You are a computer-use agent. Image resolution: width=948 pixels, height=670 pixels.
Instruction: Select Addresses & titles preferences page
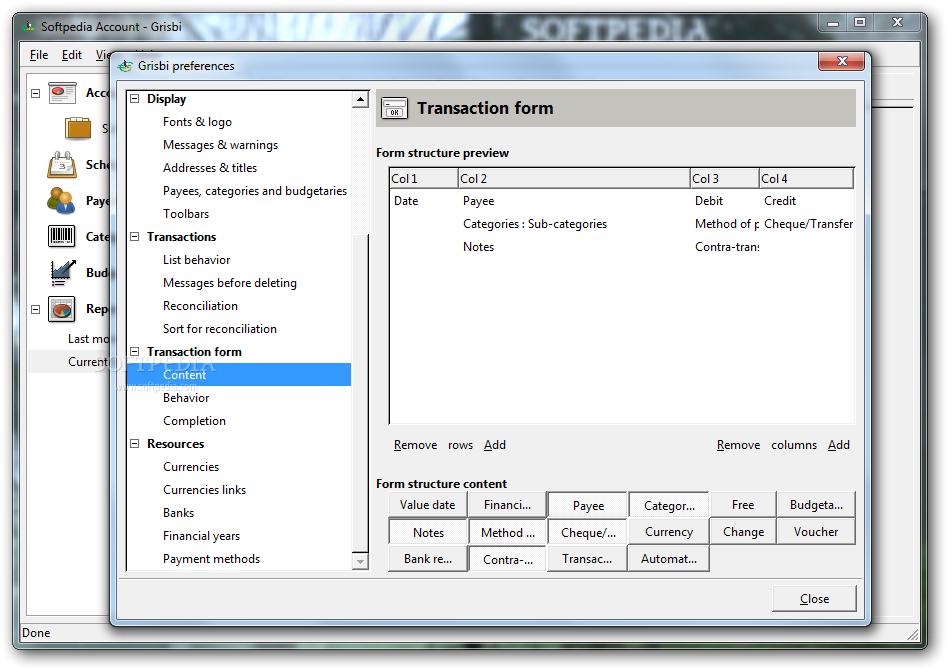[x=210, y=168]
